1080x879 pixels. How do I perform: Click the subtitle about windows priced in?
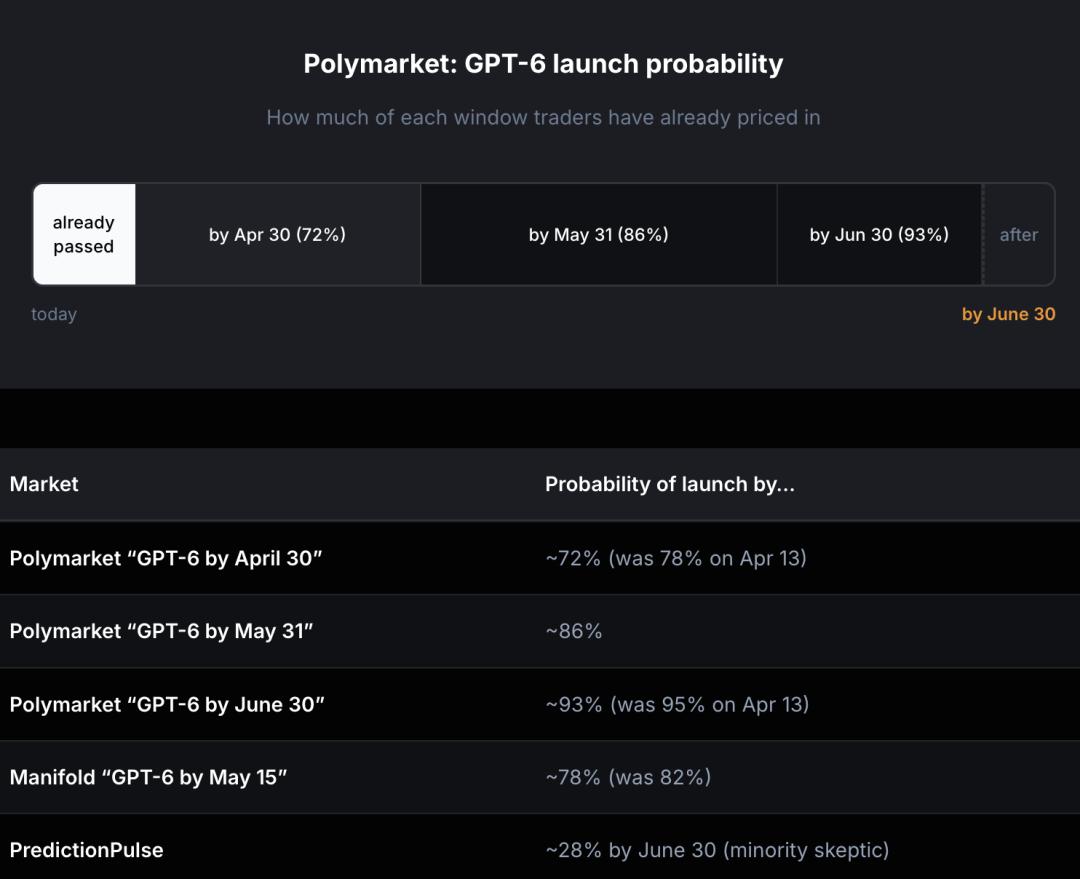click(543, 118)
